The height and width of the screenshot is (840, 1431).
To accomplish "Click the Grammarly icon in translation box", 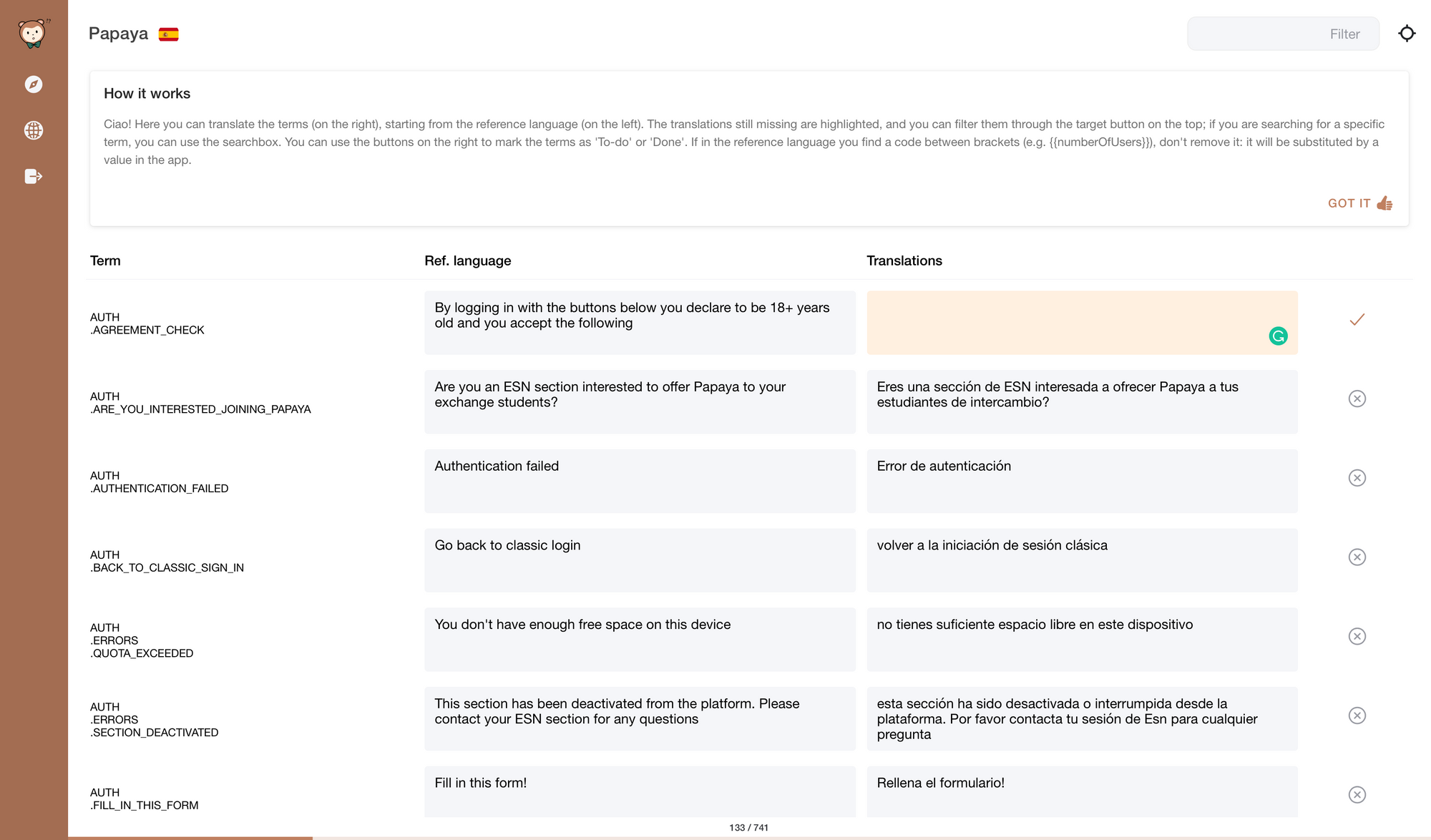I will tap(1278, 336).
